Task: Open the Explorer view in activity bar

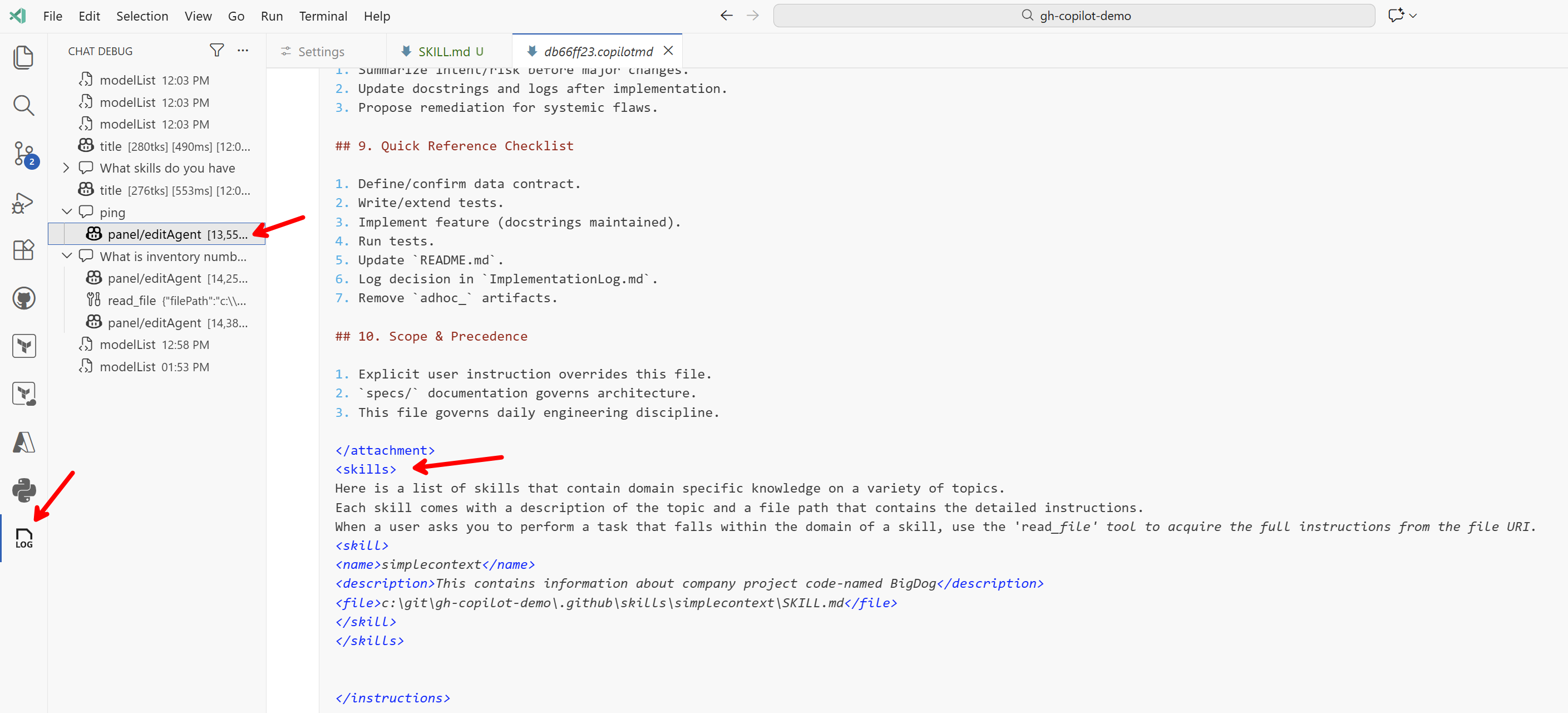Action: [x=24, y=57]
